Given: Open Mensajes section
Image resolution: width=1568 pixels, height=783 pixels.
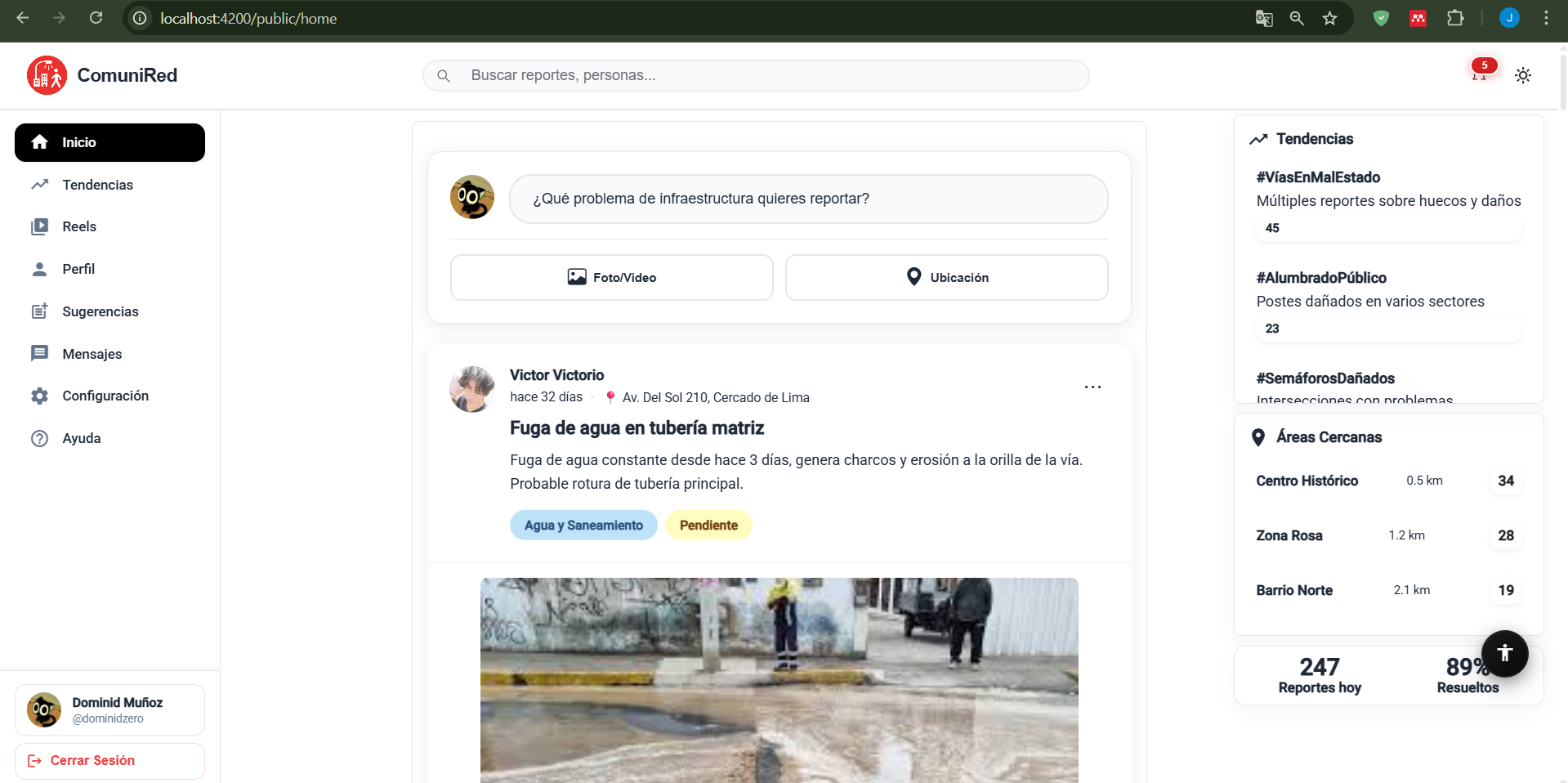Looking at the screenshot, I should [x=109, y=354].
